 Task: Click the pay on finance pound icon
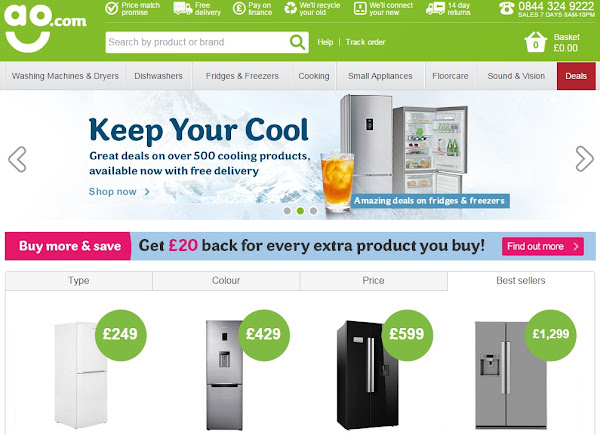pos(239,8)
